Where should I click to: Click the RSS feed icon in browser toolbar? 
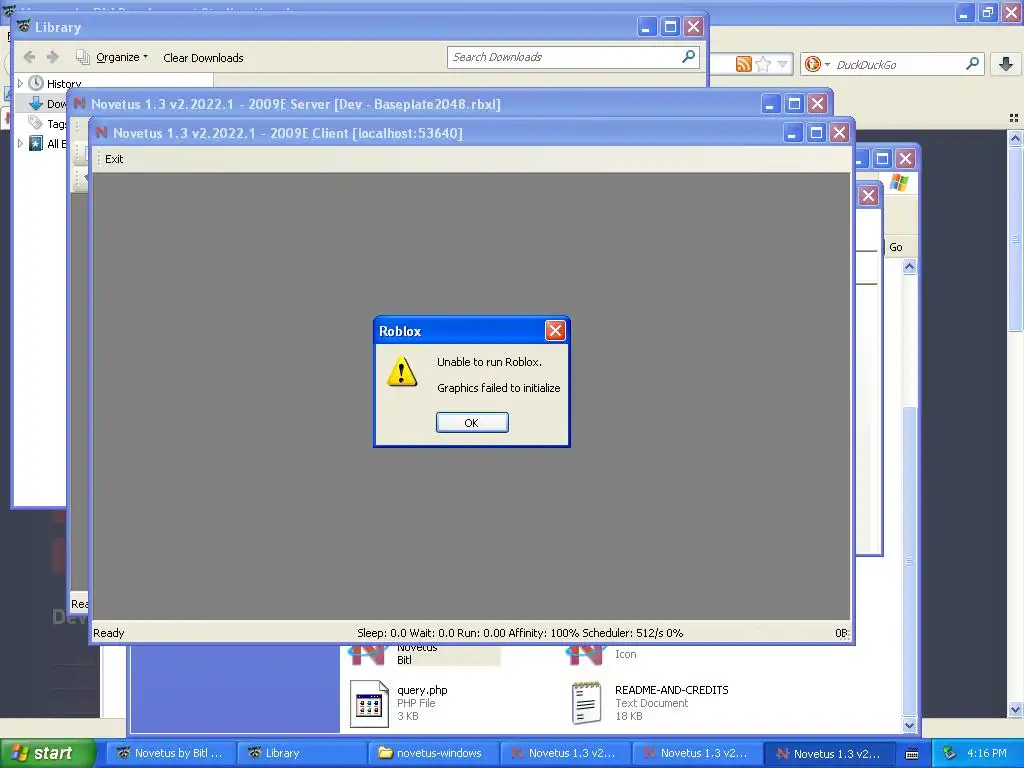(x=743, y=64)
